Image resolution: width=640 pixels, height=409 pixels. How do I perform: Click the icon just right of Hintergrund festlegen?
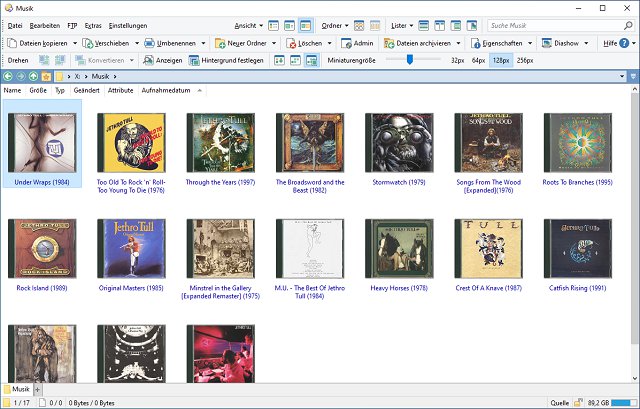pos(279,60)
